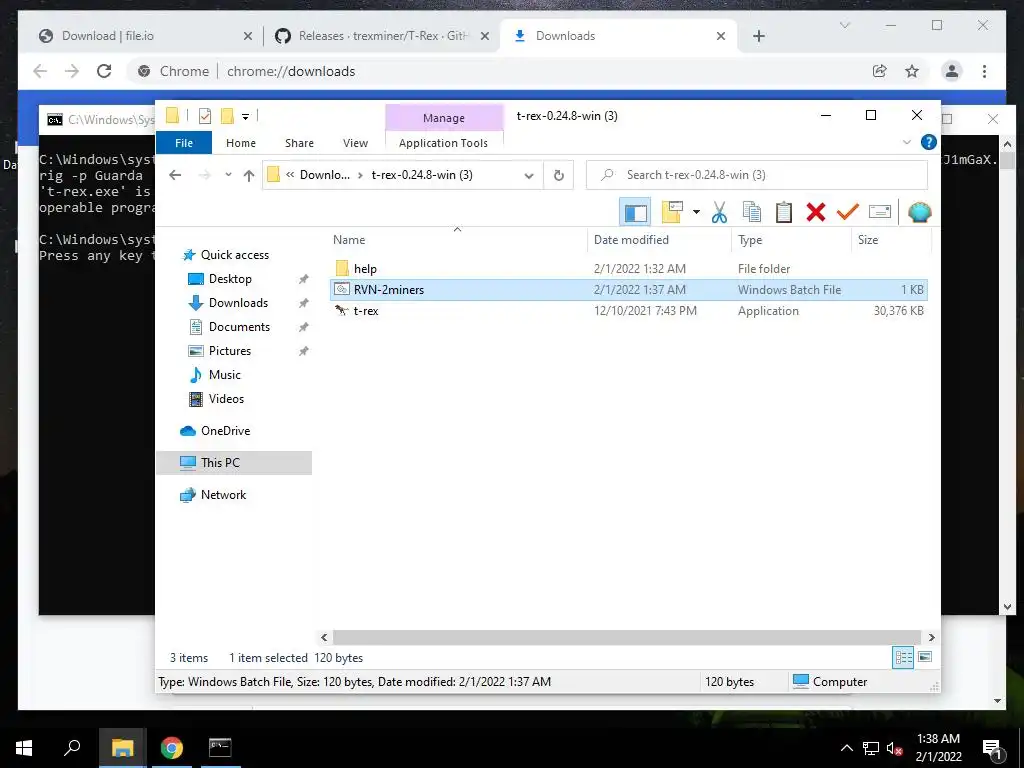This screenshot has width=1024, height=768.
Task: Open Quick access in navigation pane
Action: pos(234,255)
